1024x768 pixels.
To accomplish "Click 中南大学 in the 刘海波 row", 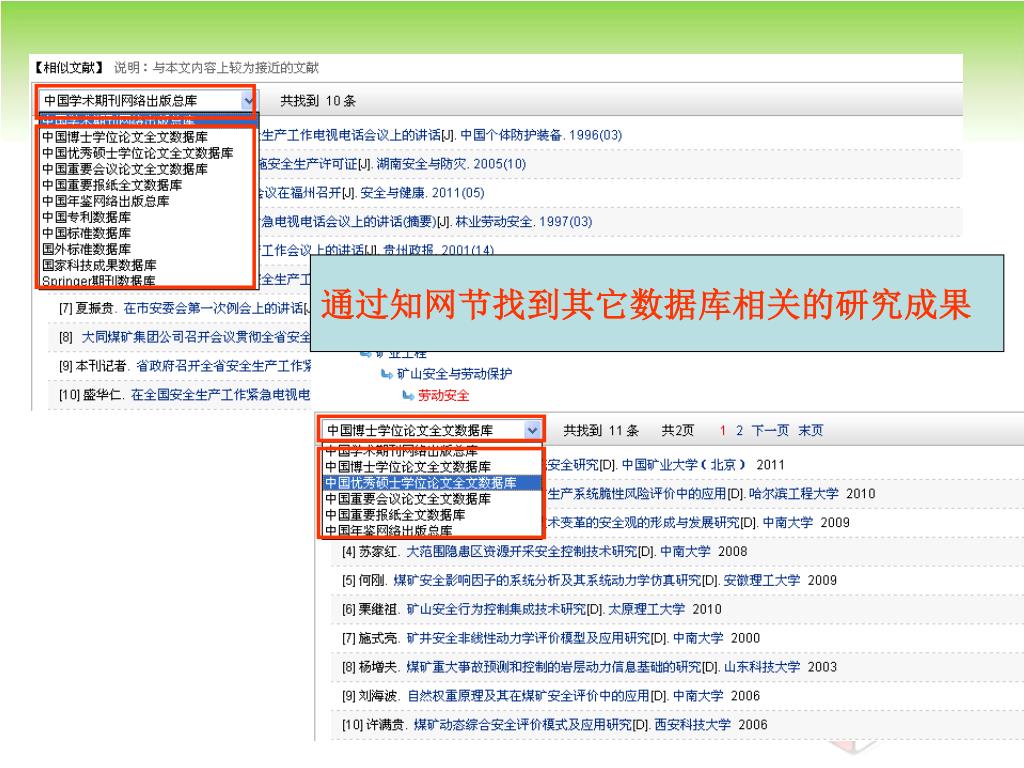I will (698, 696).
